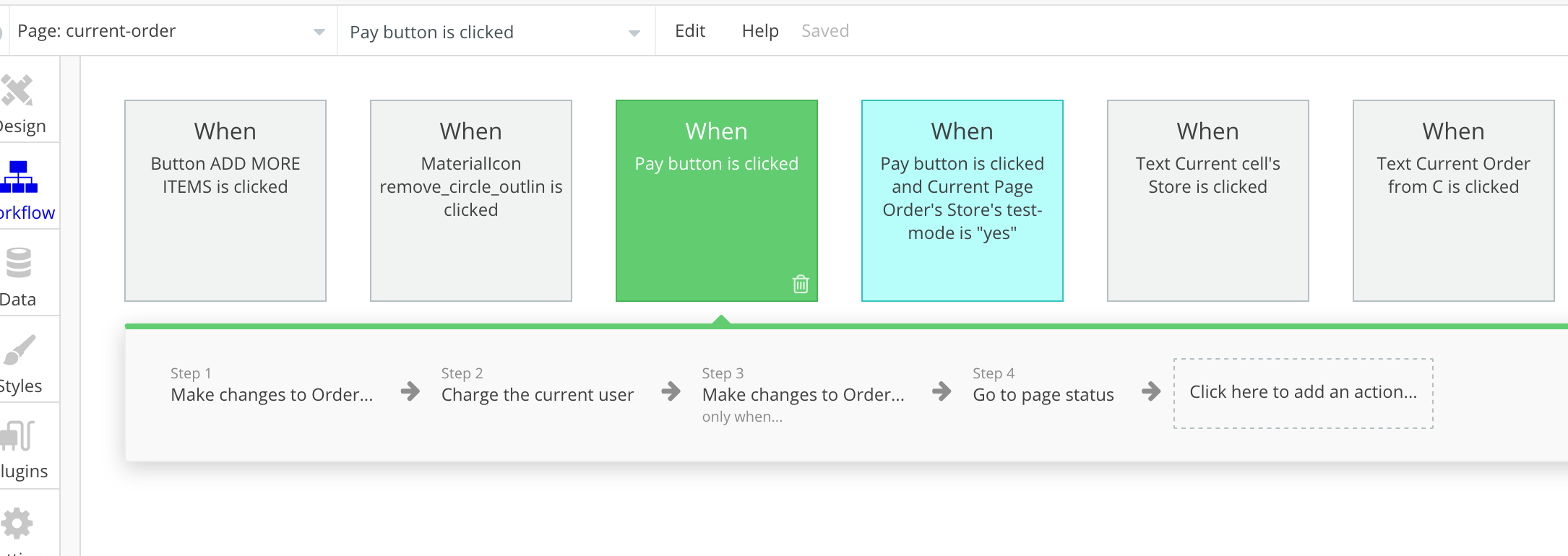The width and height of the screenshot is (1568, 556).
Task: Open the Help menu
Action: (759, 31)
